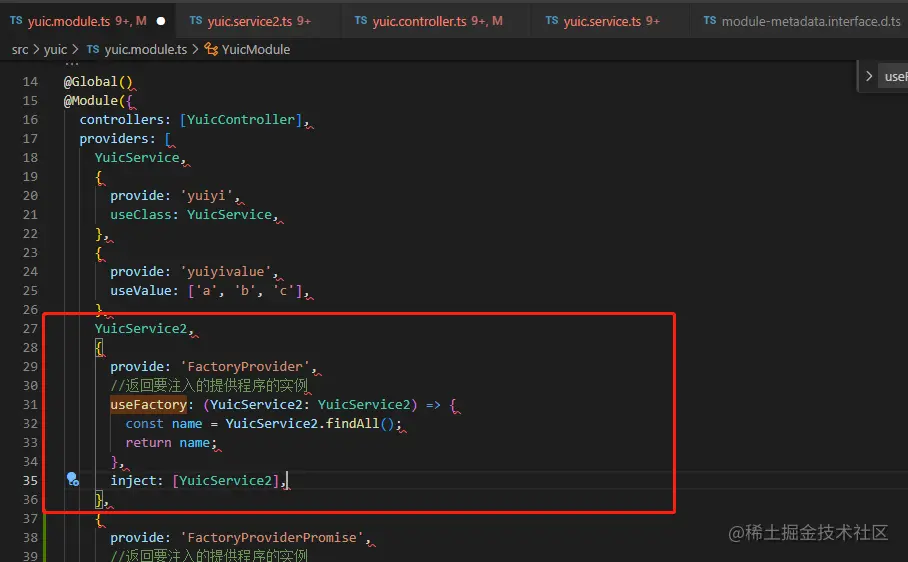Click YuicController in the controllers array
Screen dimensions: 908x562
click(241, 120)
